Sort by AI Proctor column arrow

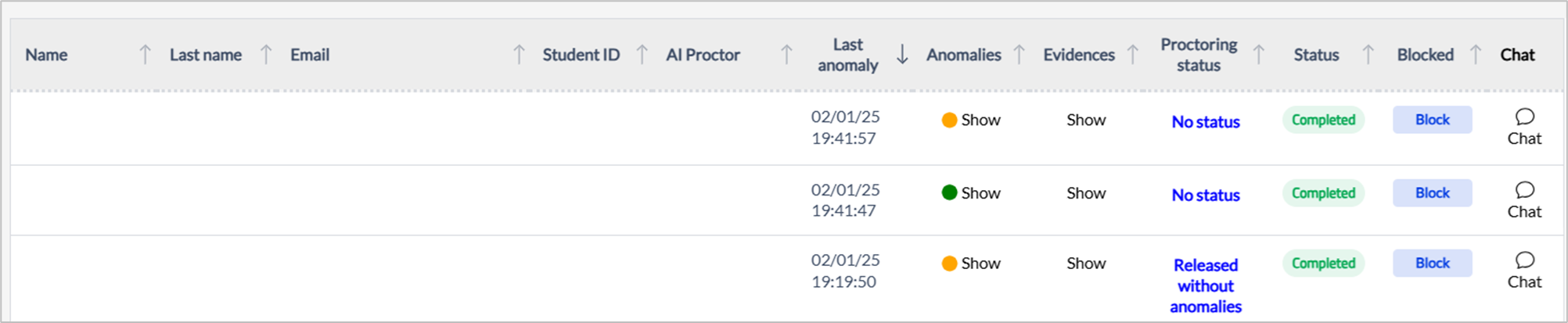[x=786, y=55]
